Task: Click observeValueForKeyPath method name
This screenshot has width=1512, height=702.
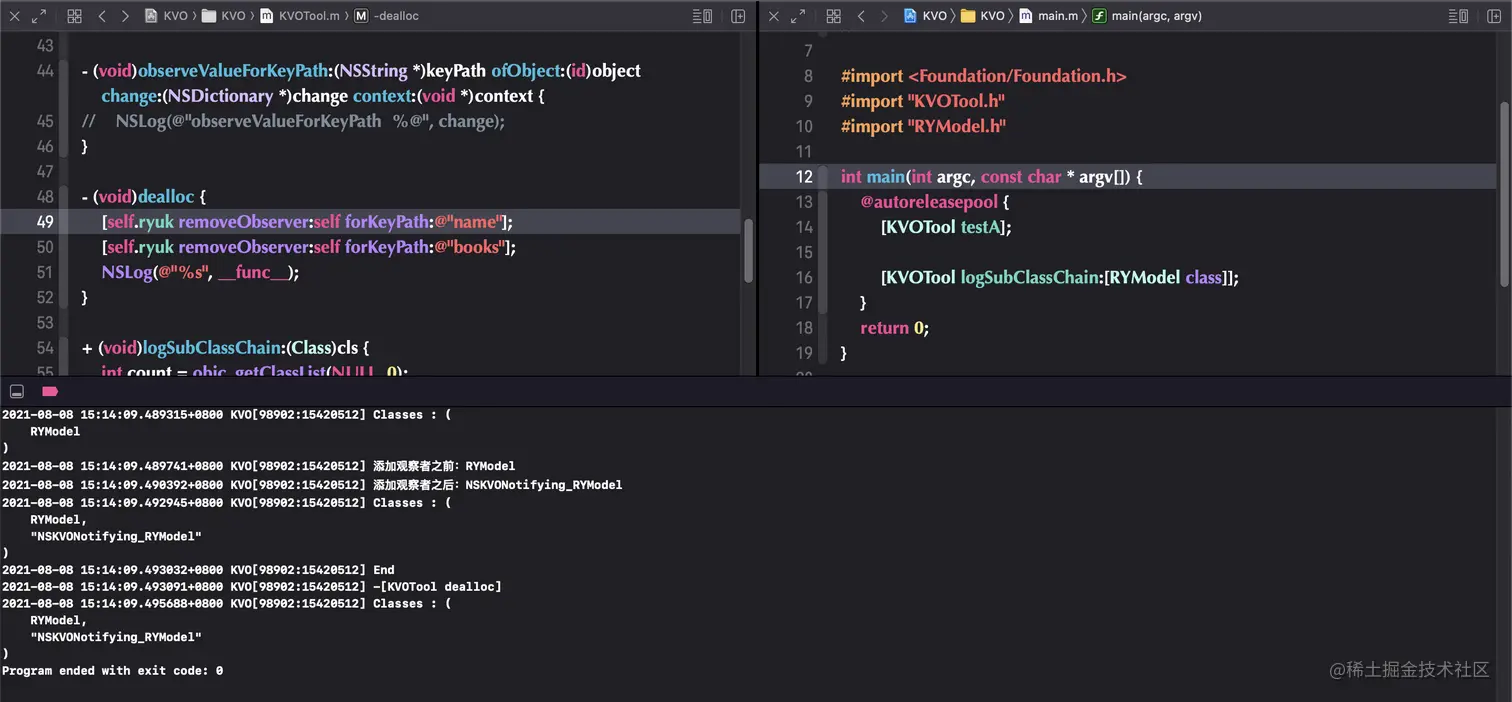Action: click(x=233, y=71)
